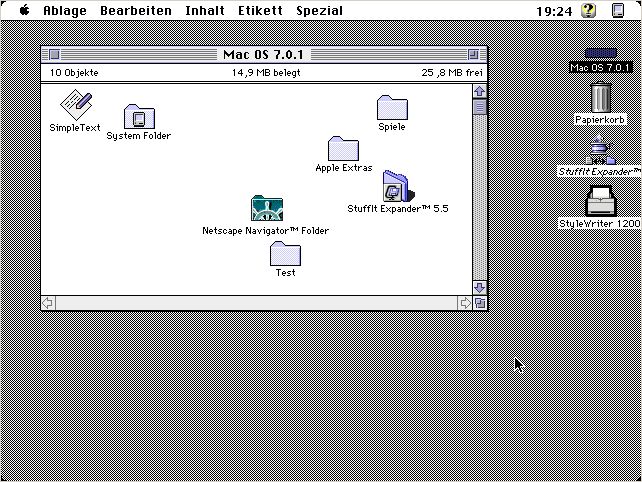642x482 pixels.
Task: Select the StyleWriter 1200 printer icon
Action: click(x=601, y=201)
